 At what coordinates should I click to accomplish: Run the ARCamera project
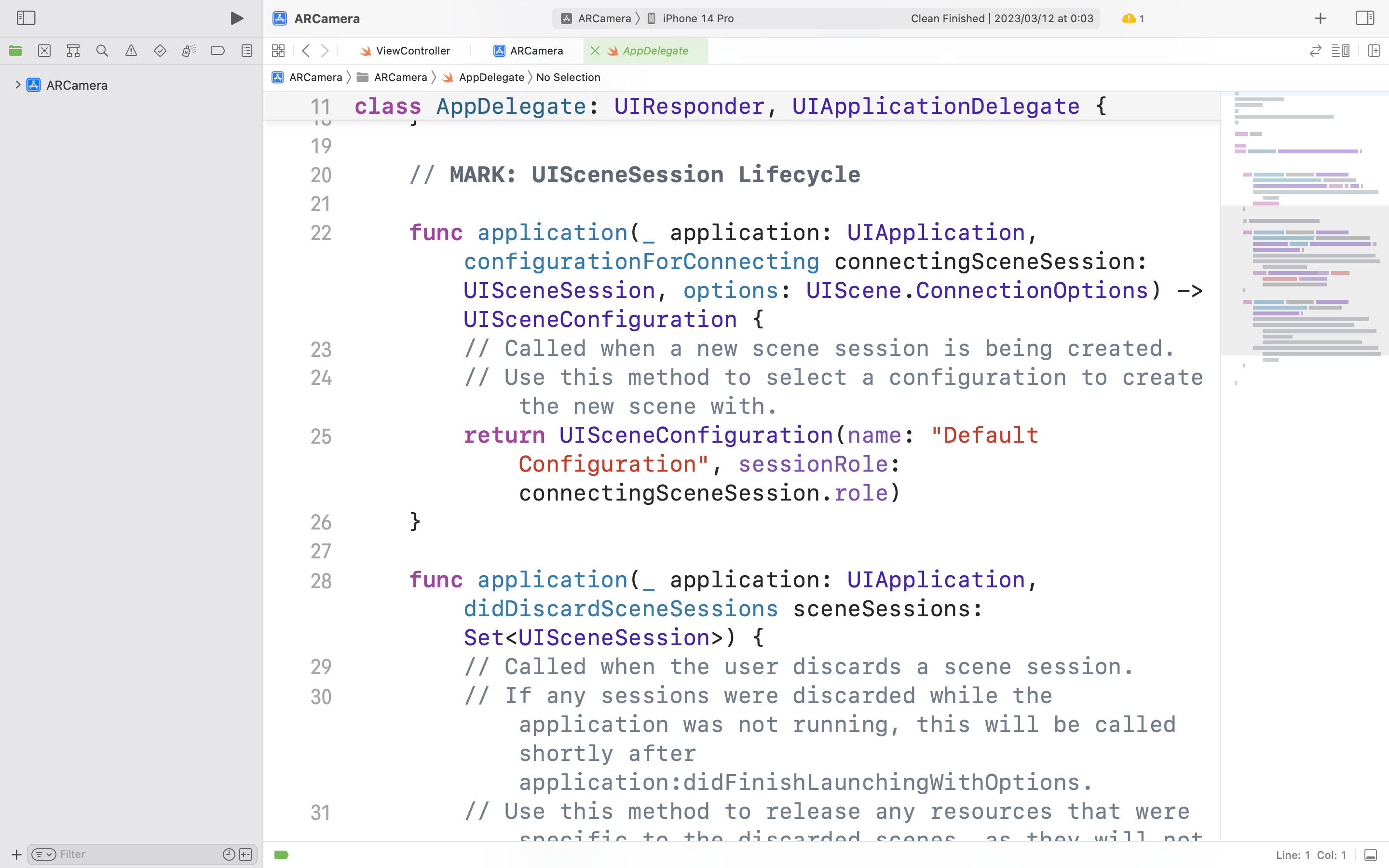point(236,18)
